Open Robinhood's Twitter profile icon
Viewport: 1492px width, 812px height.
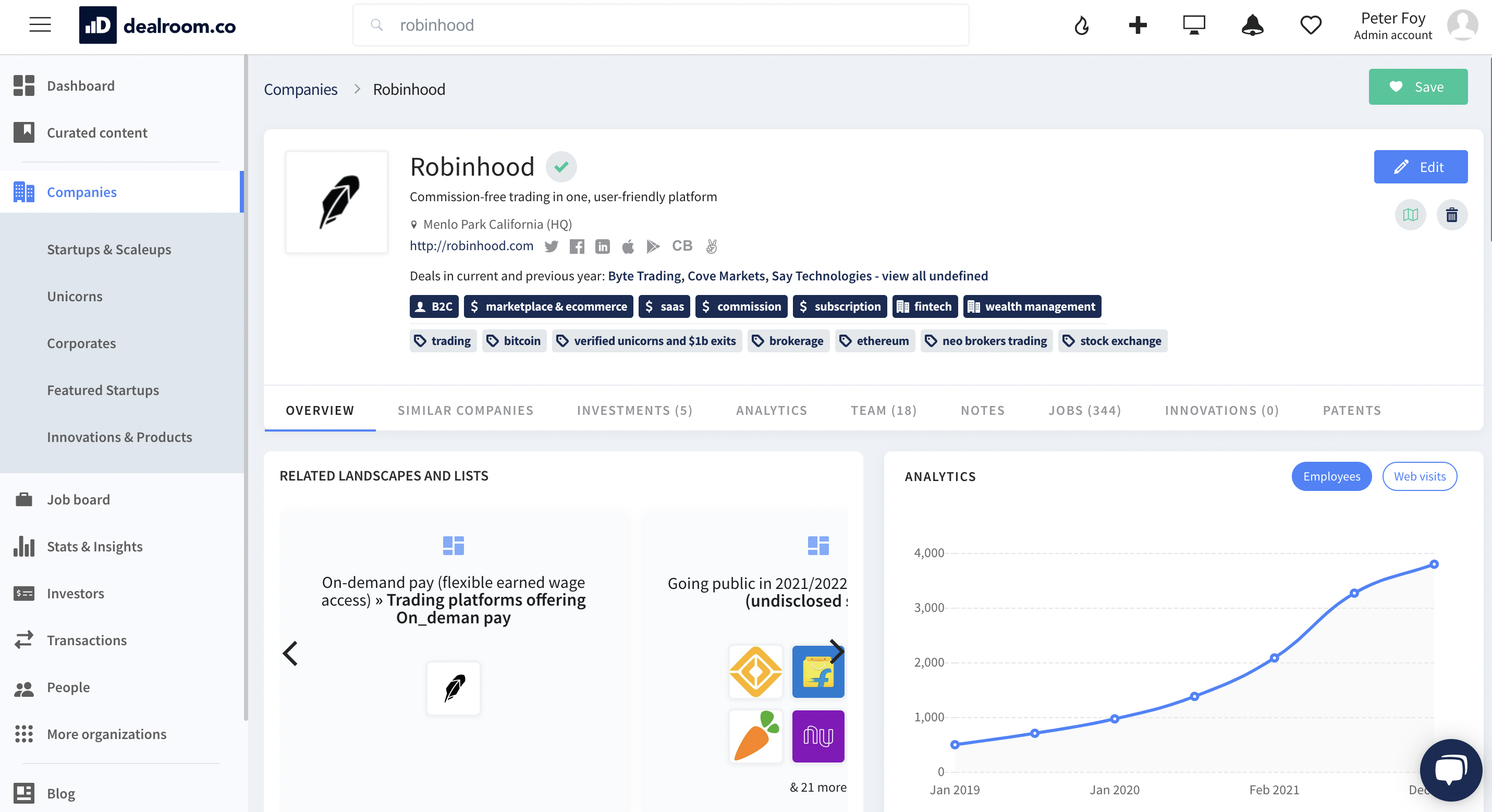[x=552, y=246]
